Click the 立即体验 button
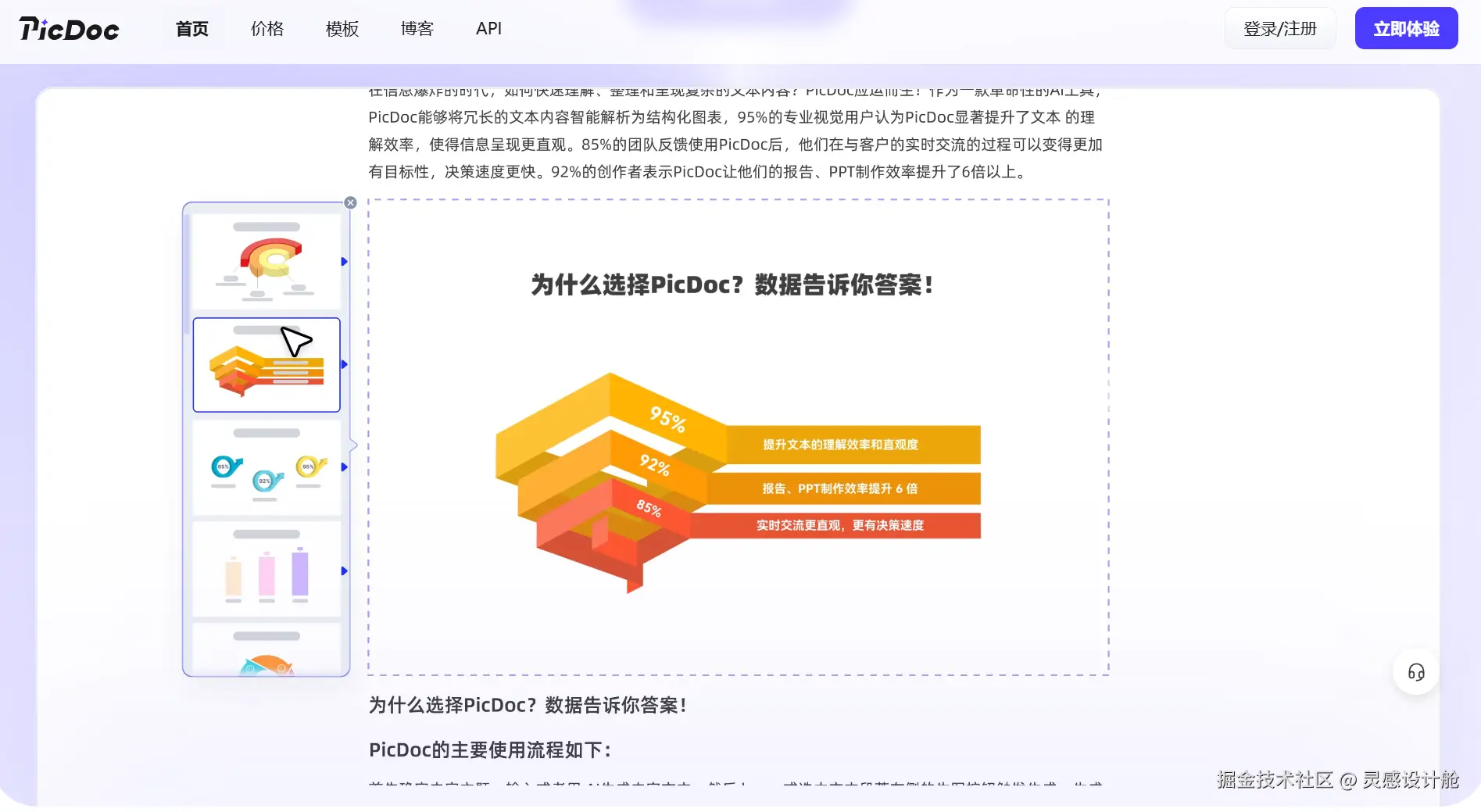The height and width of the screenshot is (812, 1481). coord(1406,29)
